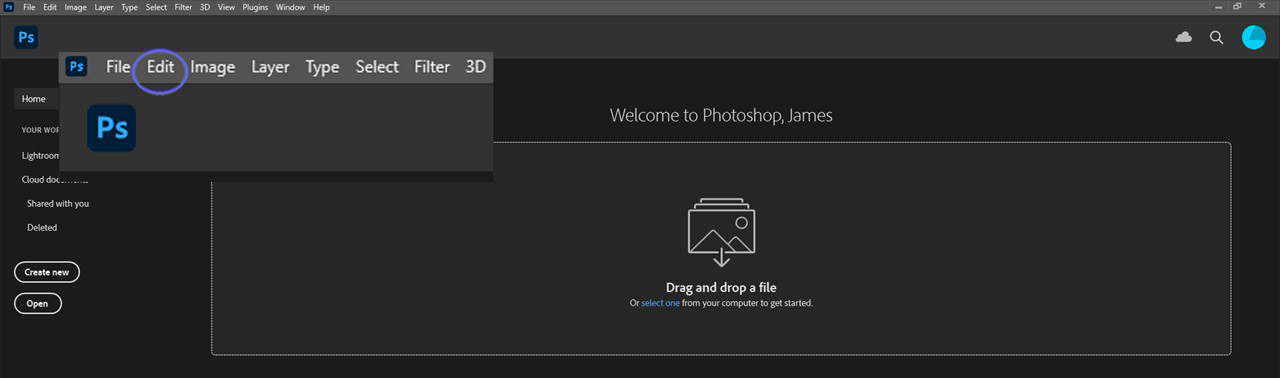Follow the "select one" link
This screenshot has height=378, width=1280.
(x=660, y=303)
